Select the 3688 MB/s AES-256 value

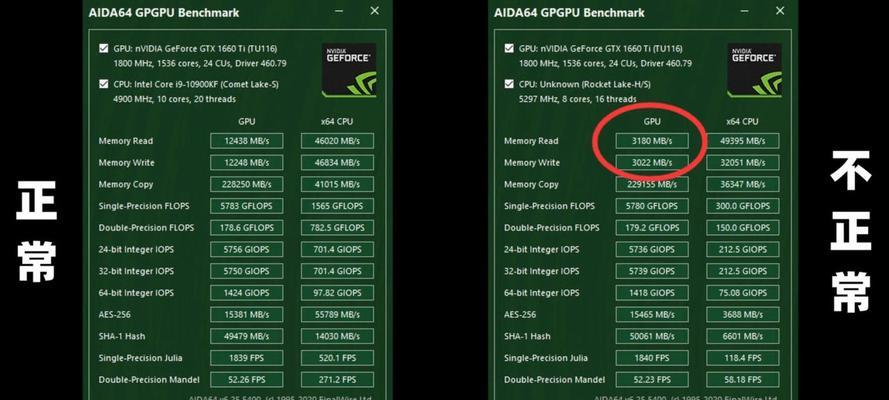coord(743,314)
